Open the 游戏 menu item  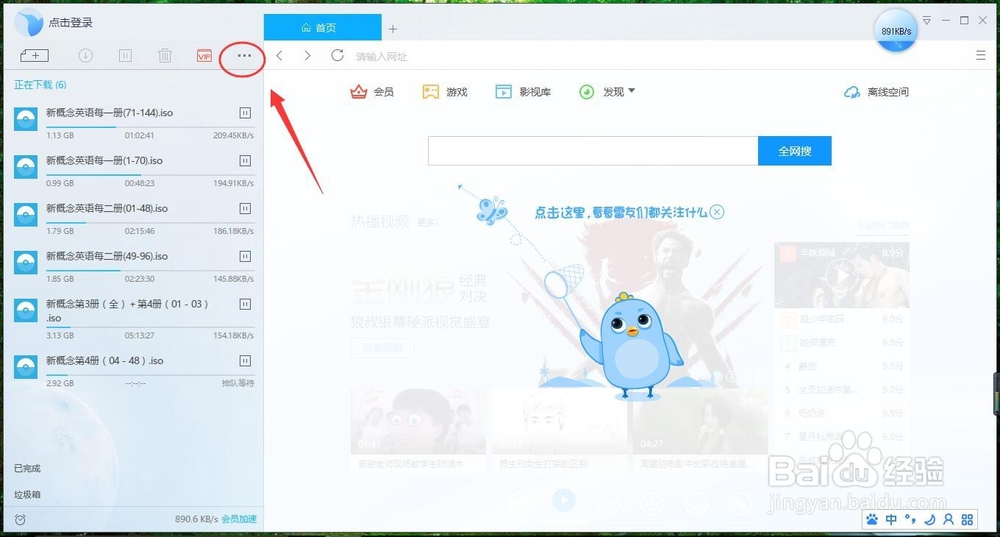[x=445, y=92]
